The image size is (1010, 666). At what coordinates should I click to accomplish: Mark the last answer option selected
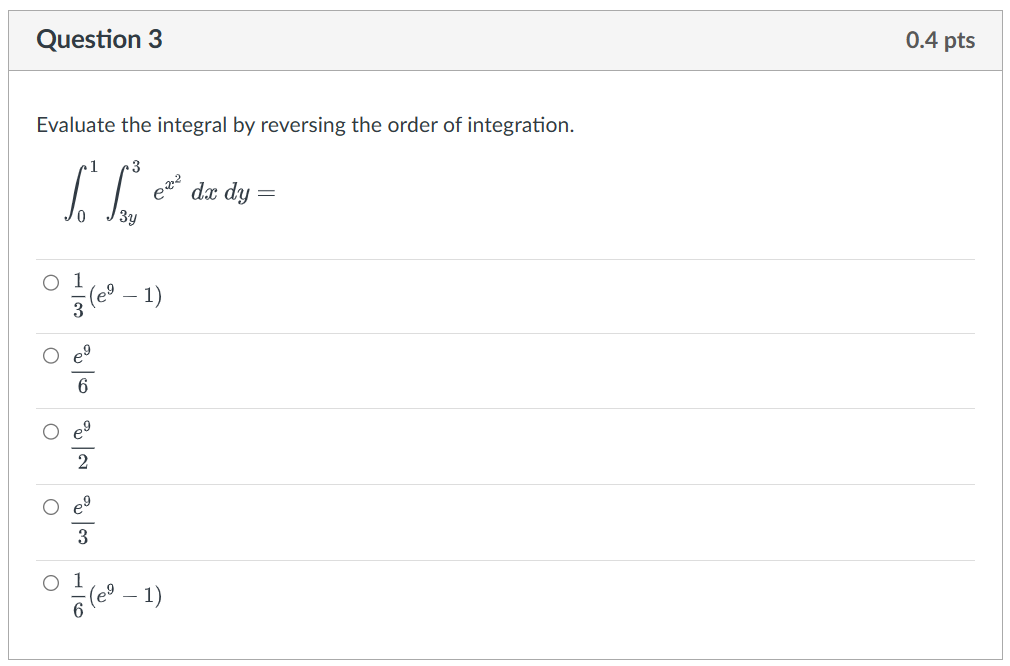[49, 581]
